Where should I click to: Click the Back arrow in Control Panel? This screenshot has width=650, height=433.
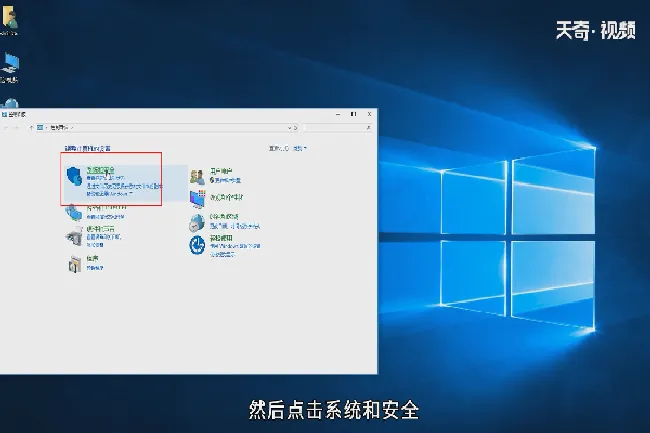[x=6, y=128]
